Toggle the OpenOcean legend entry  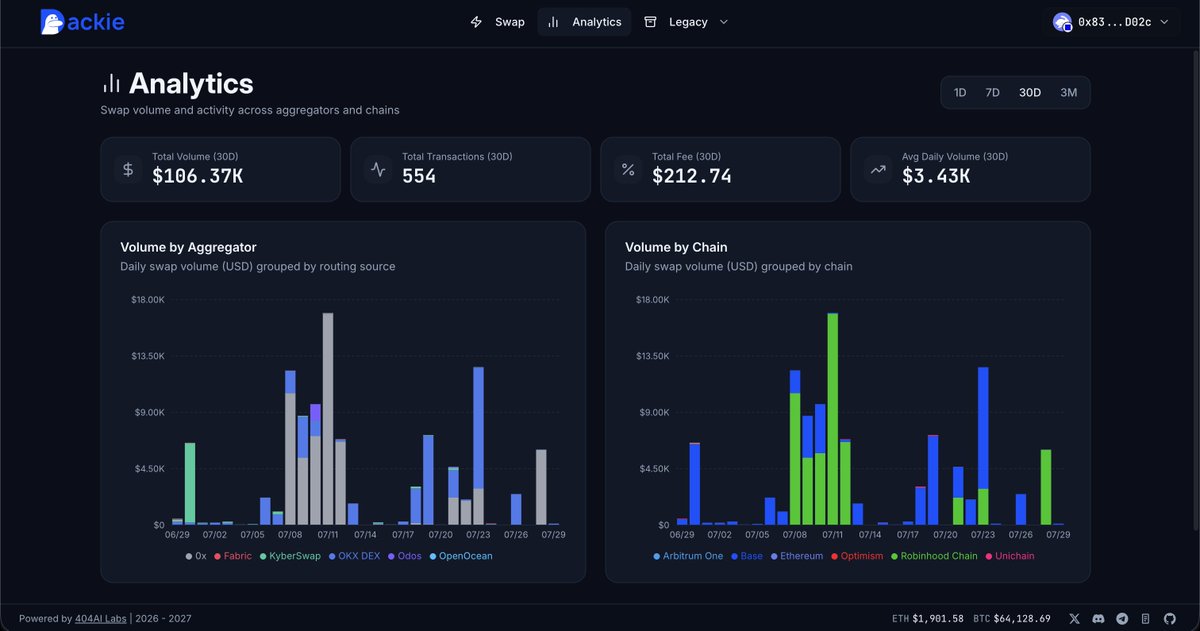click(x=461, y=556)
